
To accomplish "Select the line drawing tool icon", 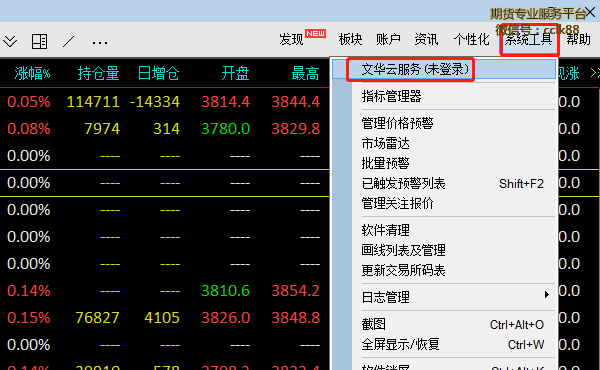I will [68, 41].
